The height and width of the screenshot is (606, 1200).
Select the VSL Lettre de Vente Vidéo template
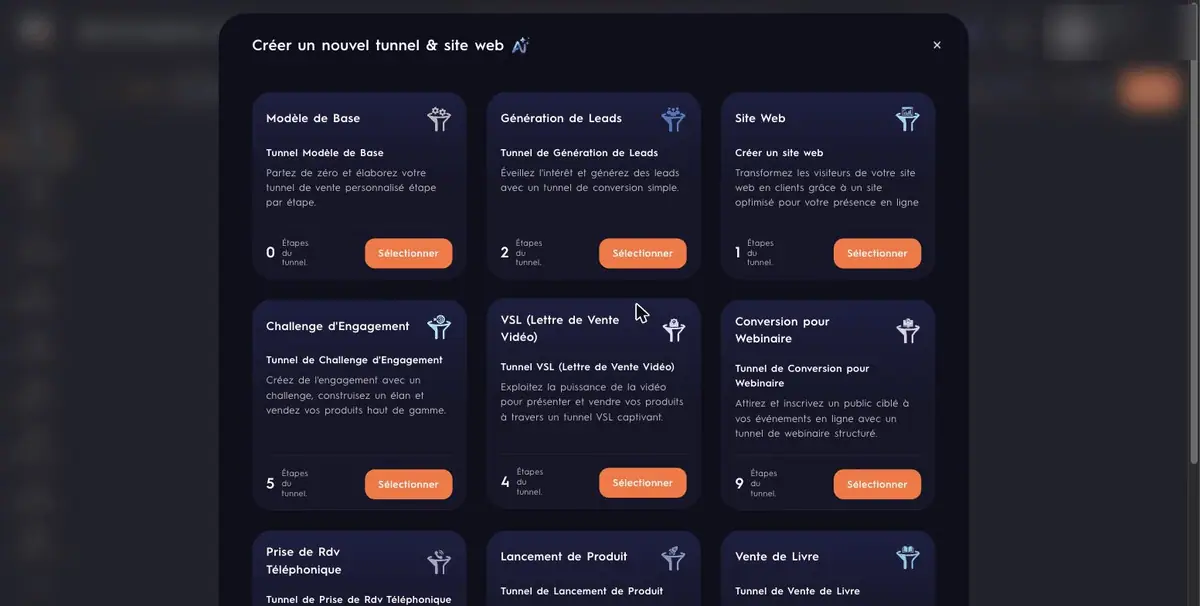[x=642, y=482]
